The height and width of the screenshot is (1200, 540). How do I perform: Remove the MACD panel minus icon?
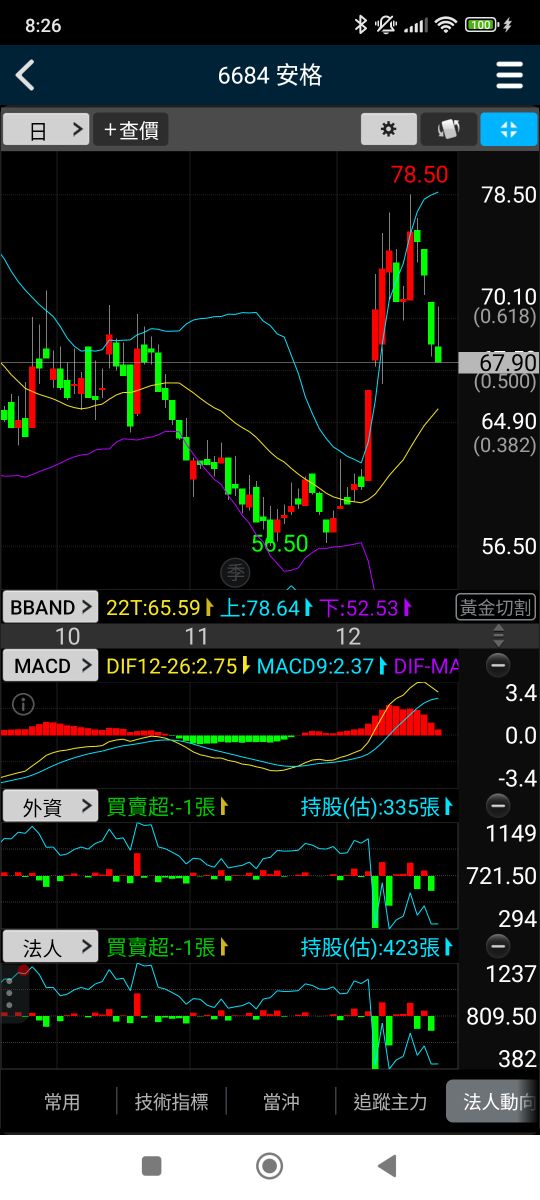click(497, 665)
